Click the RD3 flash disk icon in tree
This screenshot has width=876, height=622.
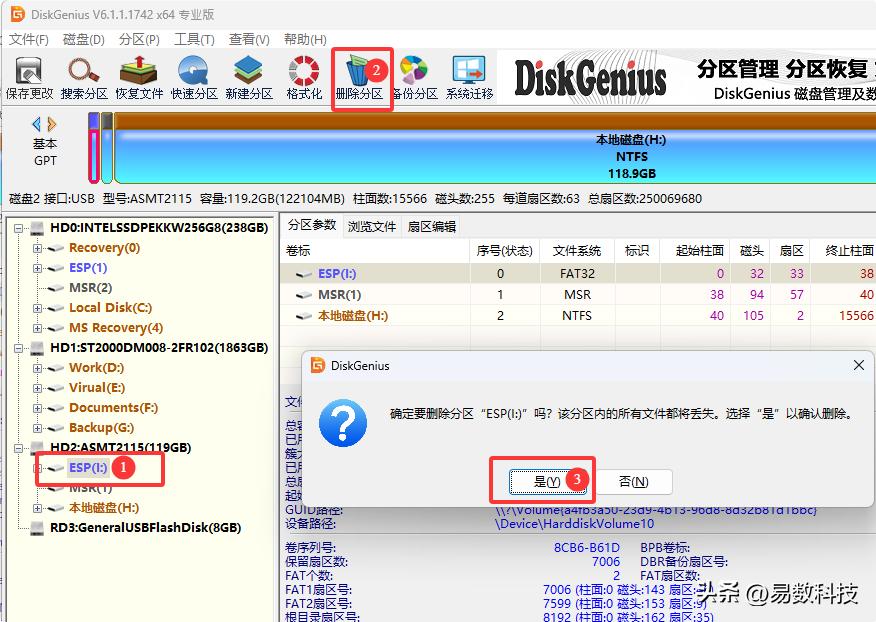coord(37,528)
